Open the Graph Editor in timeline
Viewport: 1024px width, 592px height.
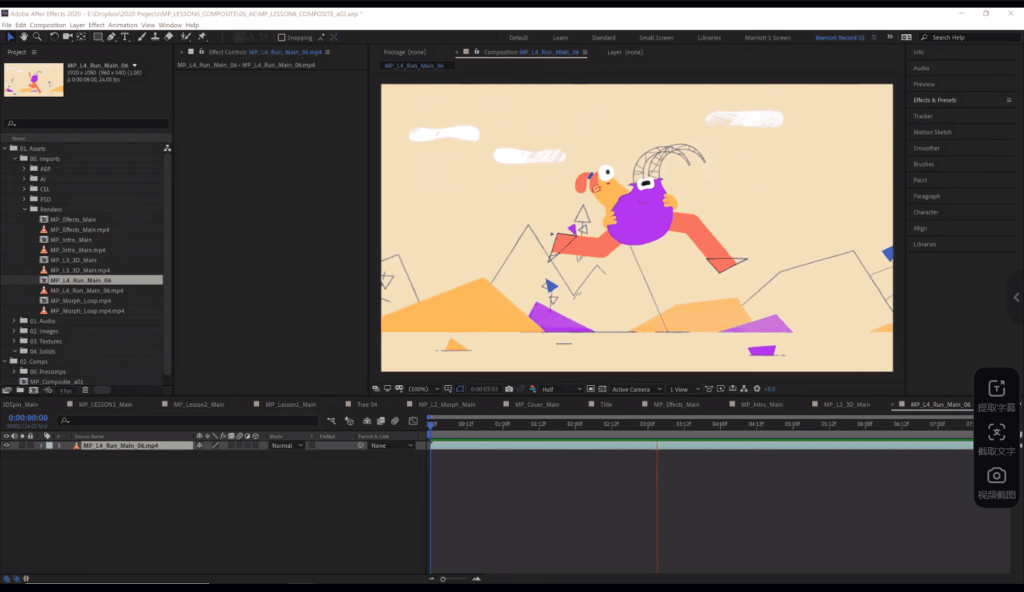pyautogui.click(x=413, y=421)
